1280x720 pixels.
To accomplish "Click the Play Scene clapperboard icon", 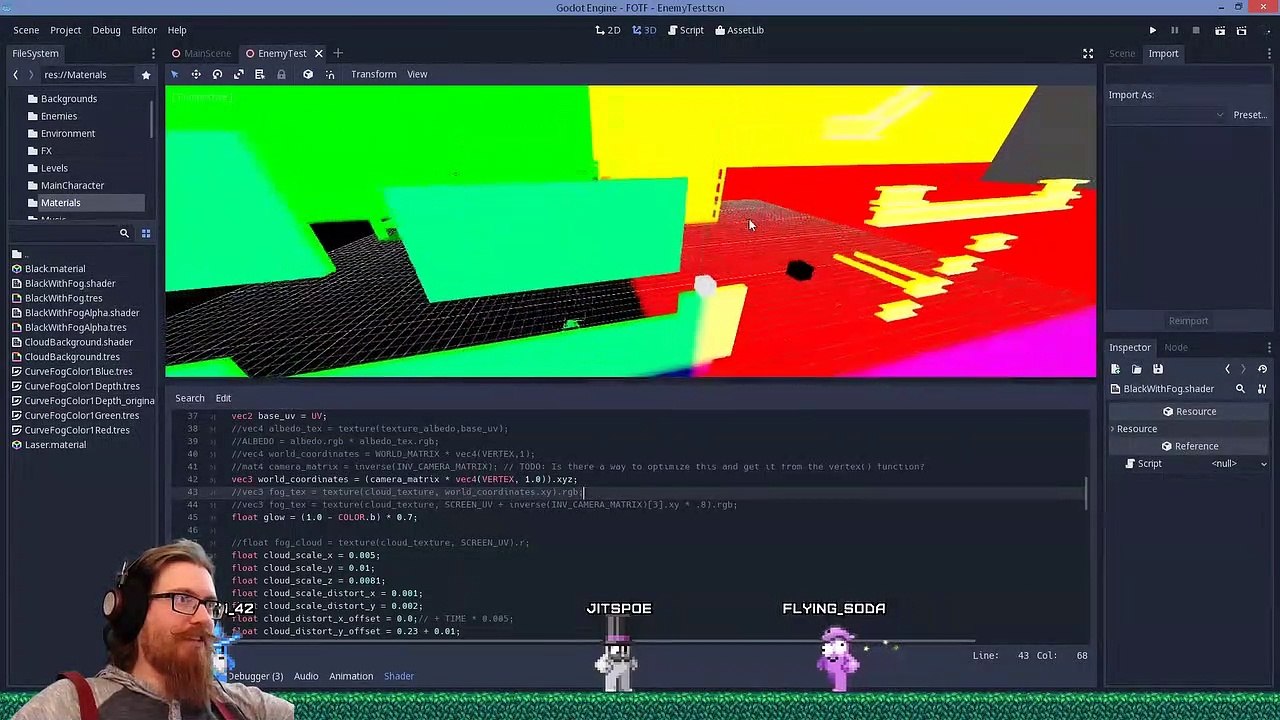I will 1220,31.
